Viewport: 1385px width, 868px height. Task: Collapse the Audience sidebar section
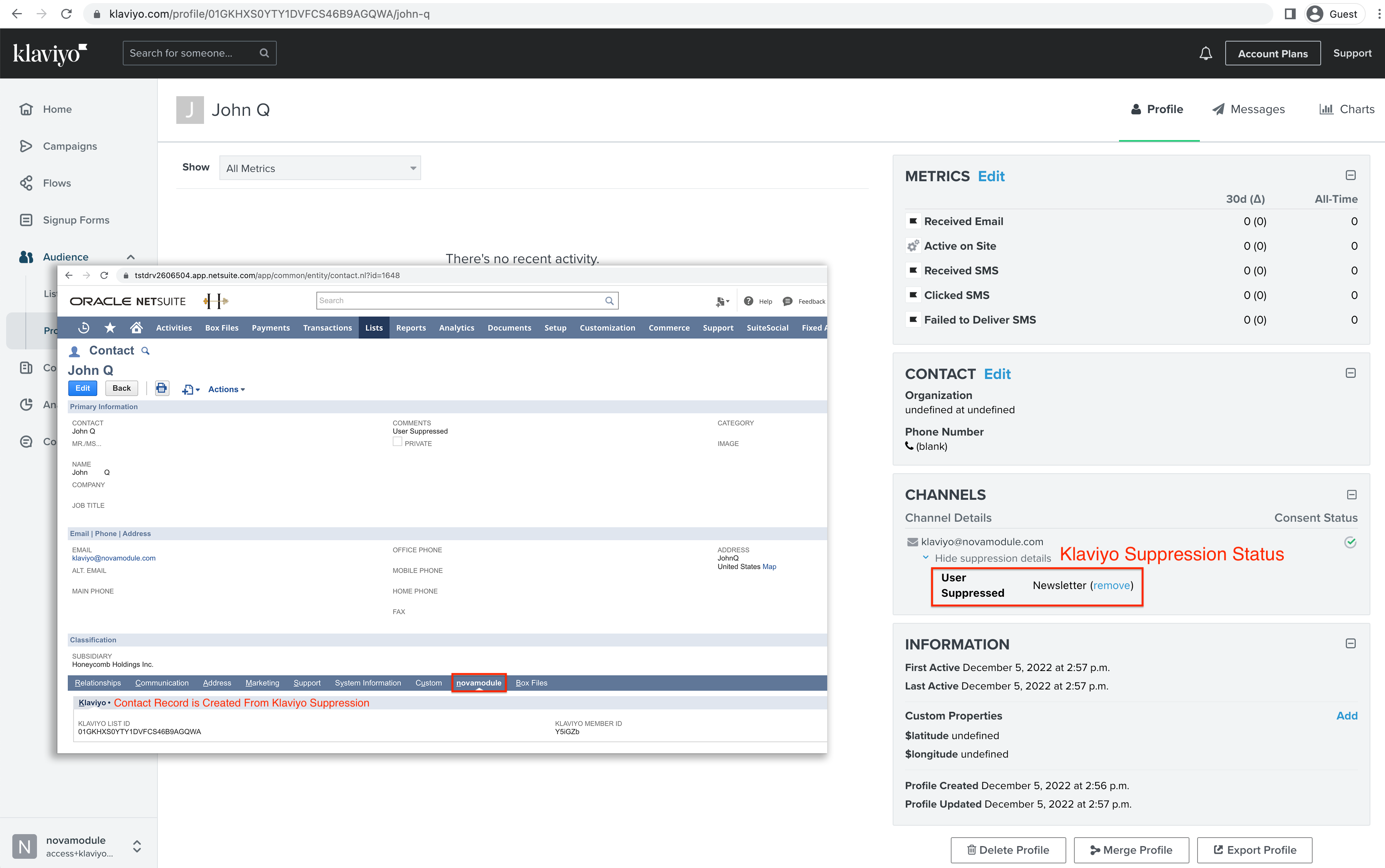(x=131, y=257)
